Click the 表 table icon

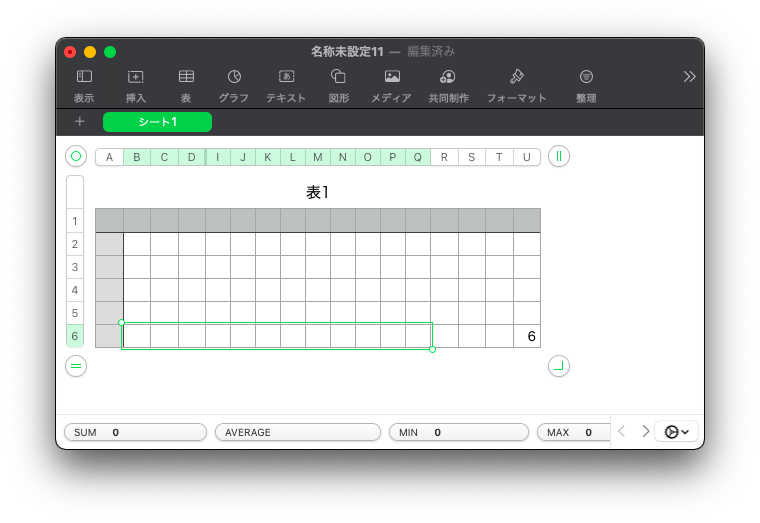pyautogui.click(x=186, y=77)
